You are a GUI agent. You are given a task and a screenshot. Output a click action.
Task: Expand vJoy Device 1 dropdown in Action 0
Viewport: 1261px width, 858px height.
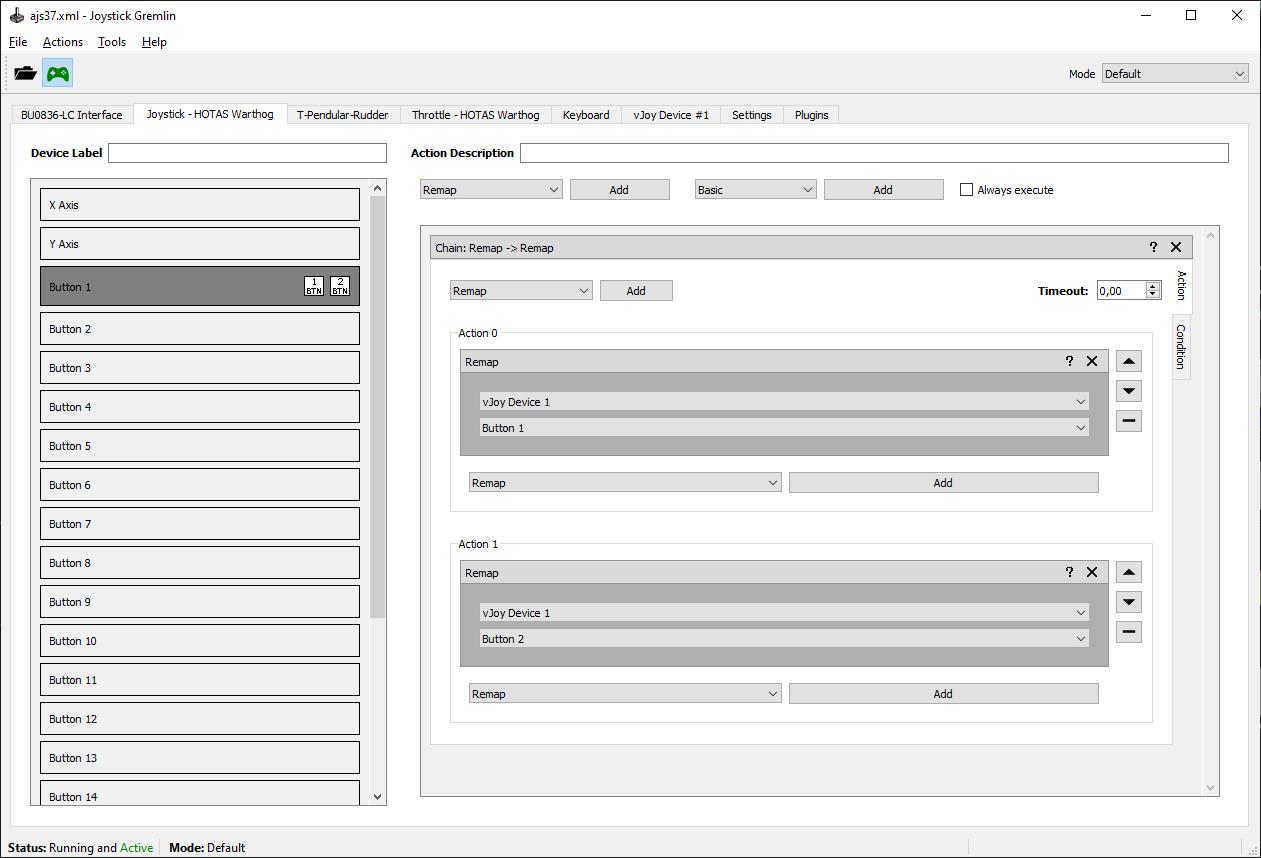click(784, 402)
